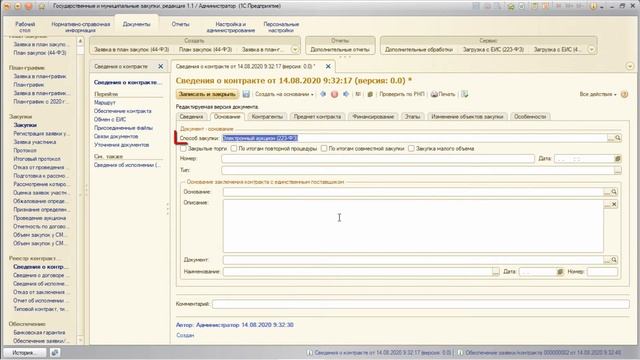Image resolution: width=640 pixels, height=360 pixels.
Task: Click the yellow help question icon
Action: tap(624, 94)
